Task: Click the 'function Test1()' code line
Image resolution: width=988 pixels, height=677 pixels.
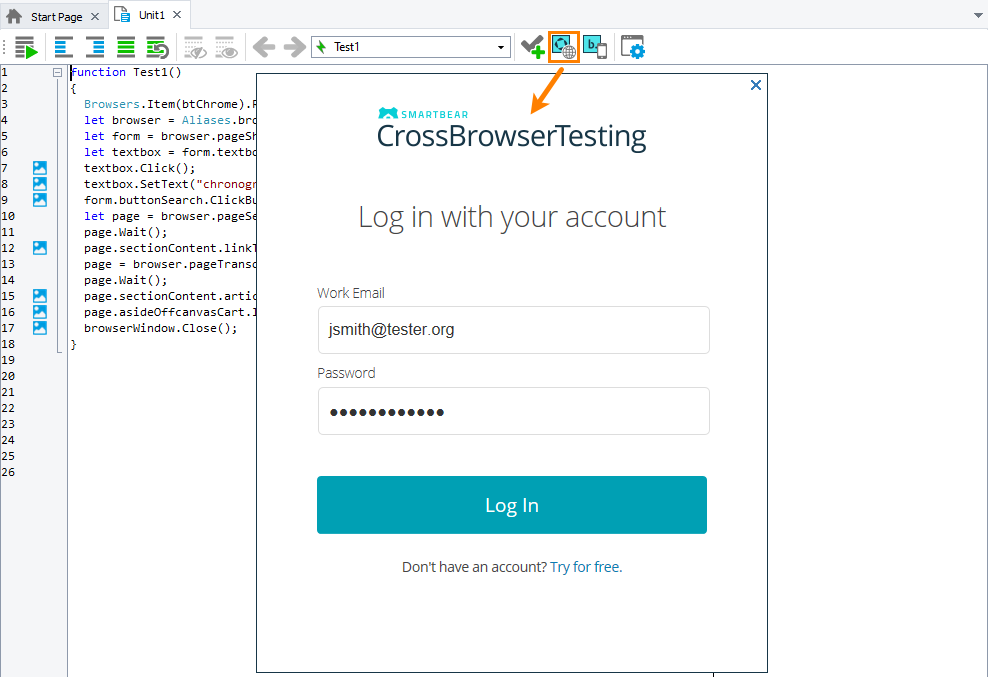Action: [x=126, y=72]
